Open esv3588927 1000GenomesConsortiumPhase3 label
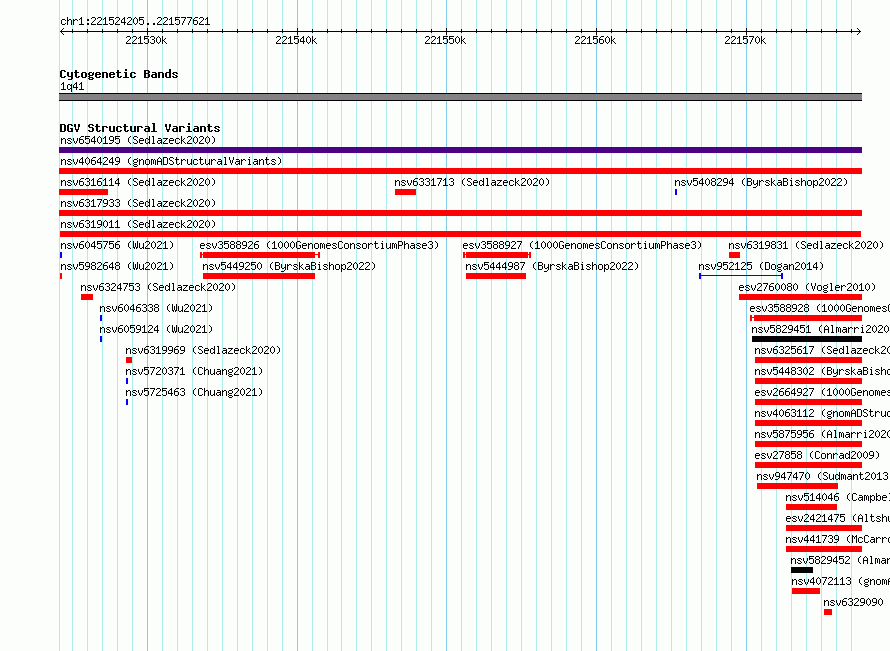The image size is (890, 651). tap(582, 245)
